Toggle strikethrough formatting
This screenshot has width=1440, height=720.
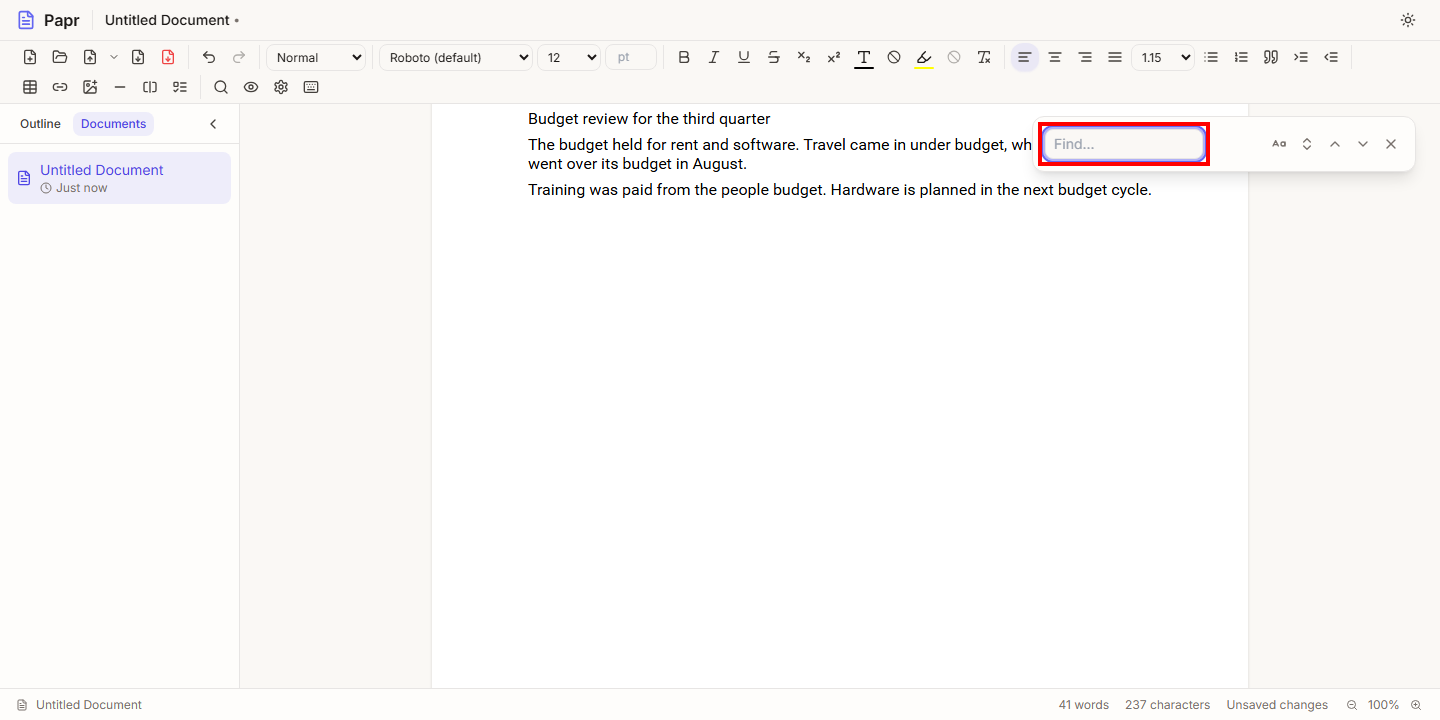[x=774, y=57]
